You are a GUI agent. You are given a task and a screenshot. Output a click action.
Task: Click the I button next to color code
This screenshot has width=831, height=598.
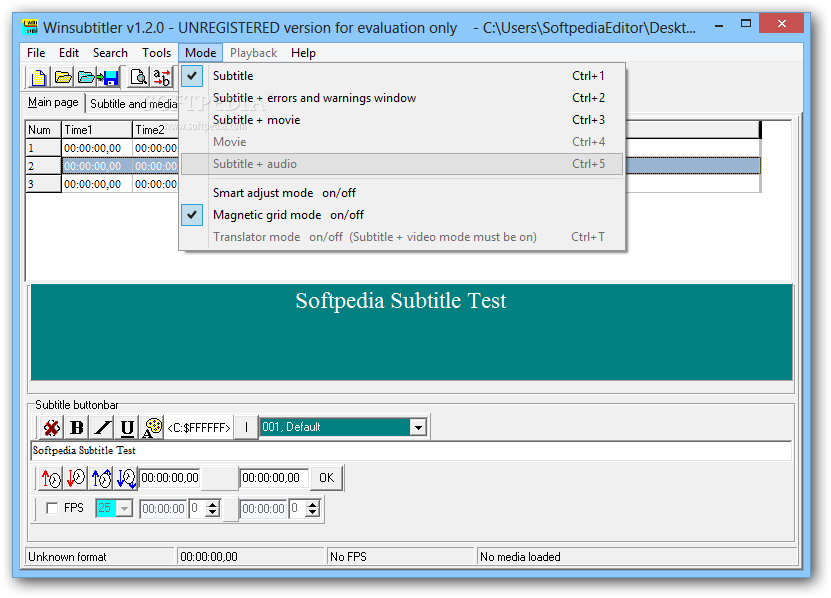pos(246,427)
